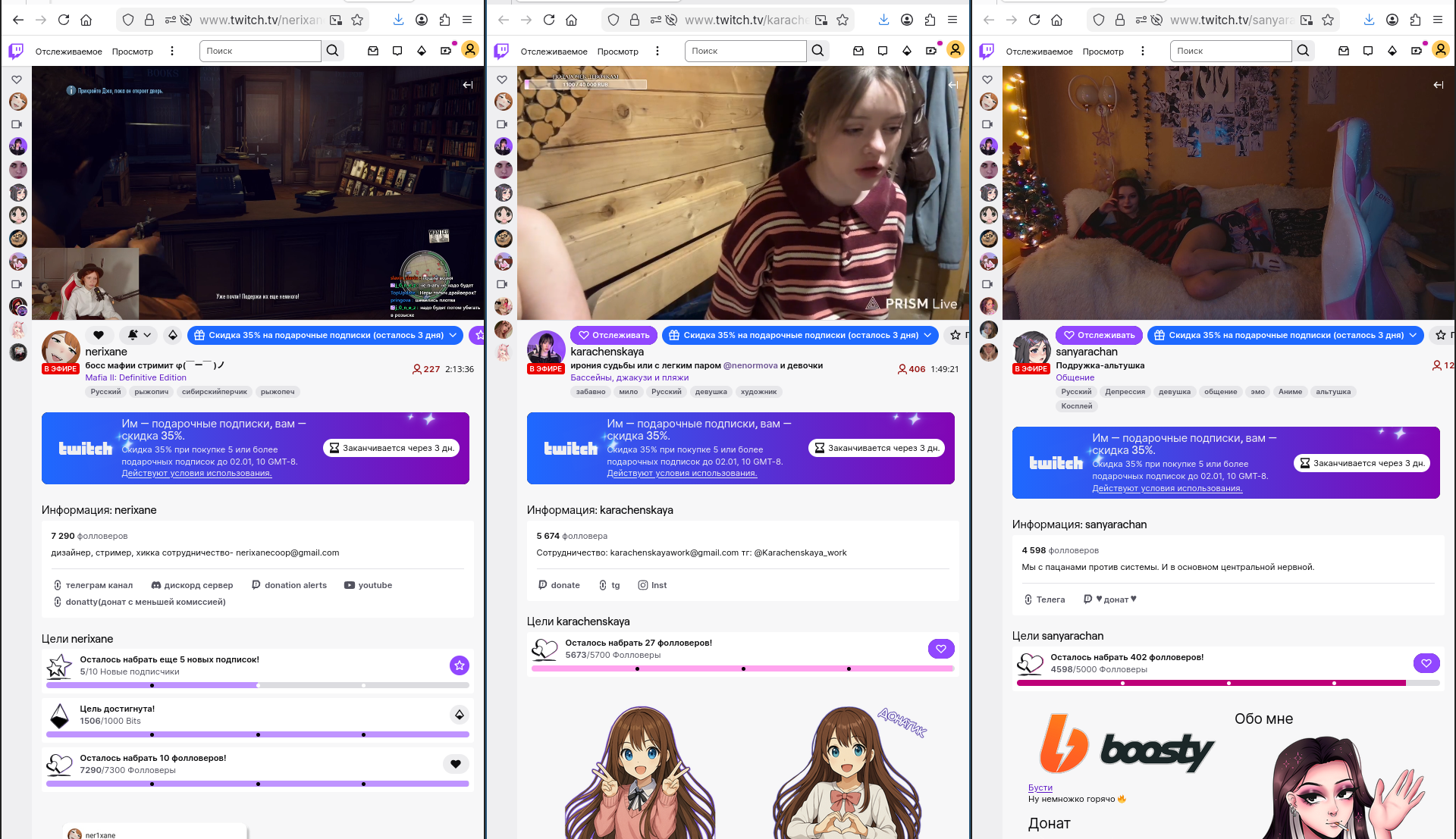Open whispers chat icon in nerixane window header

click(397, 51)
